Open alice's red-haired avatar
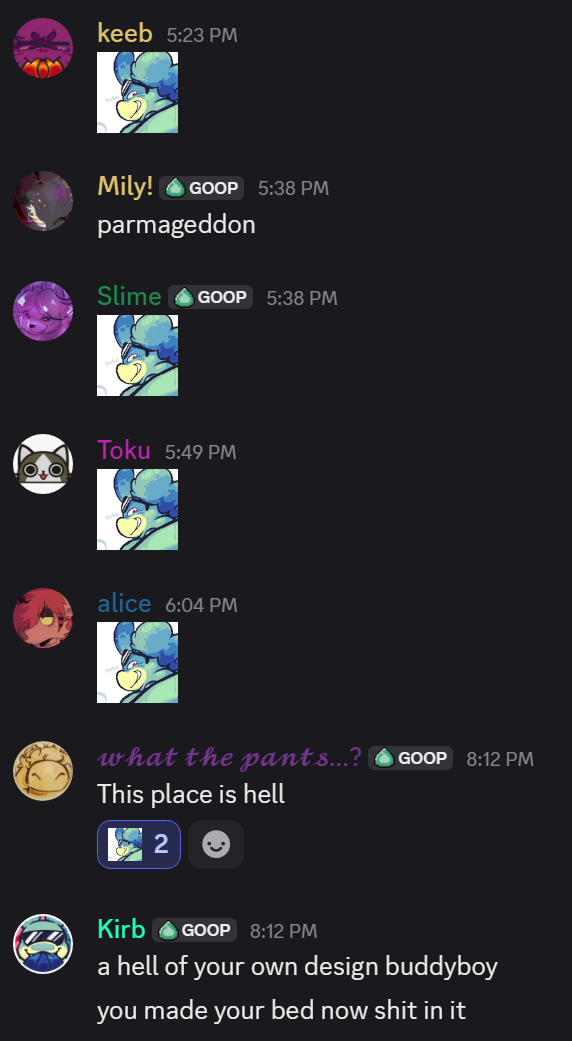 tap(43, 617)
